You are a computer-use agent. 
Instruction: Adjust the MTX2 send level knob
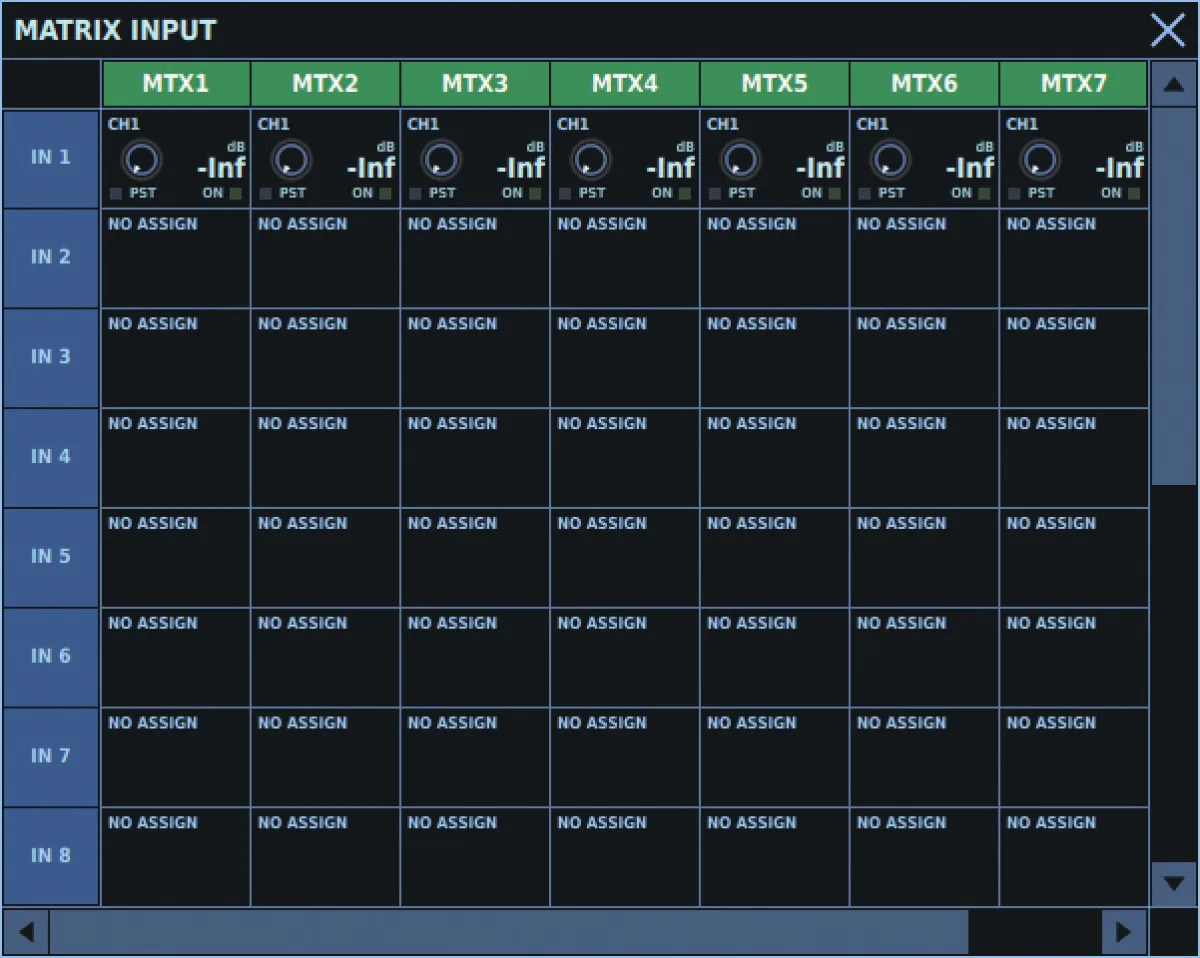(291, 159)
